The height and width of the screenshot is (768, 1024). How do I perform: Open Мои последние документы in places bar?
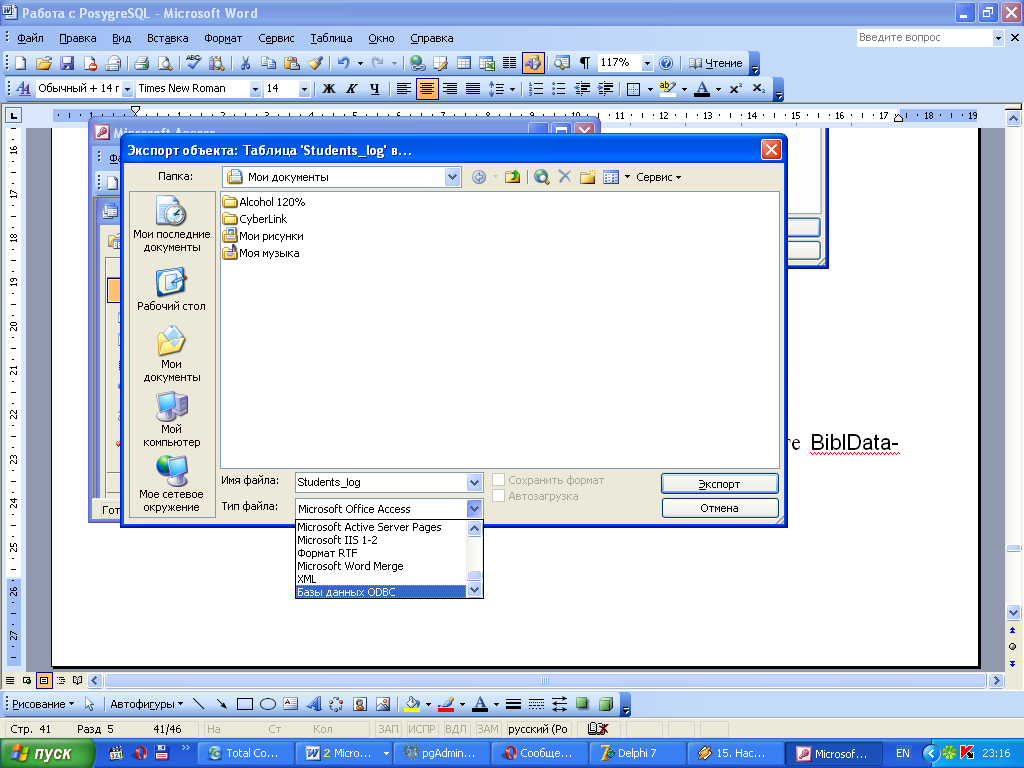pyautogui.click(x=172, y=224)
